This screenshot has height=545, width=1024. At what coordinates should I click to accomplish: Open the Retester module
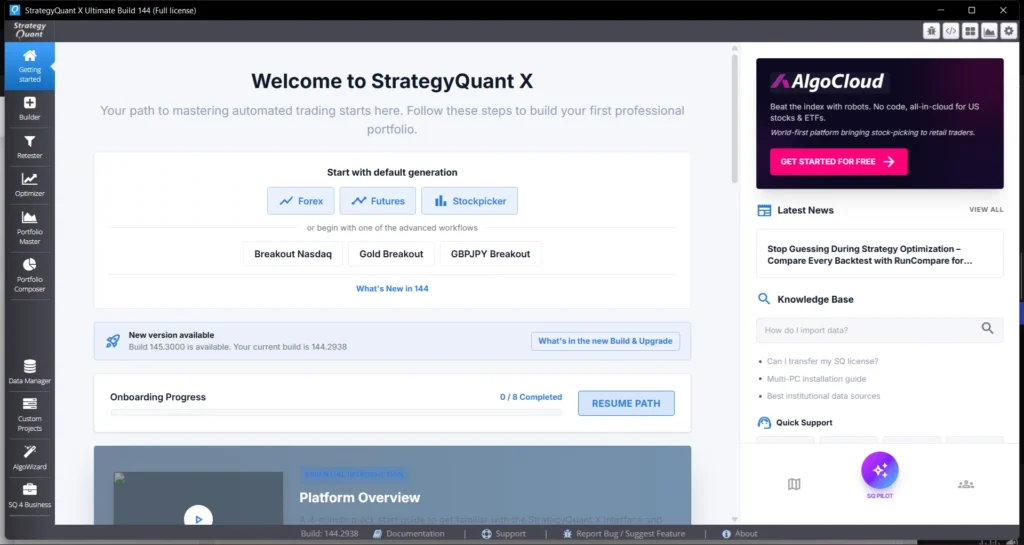(x=29, y=148)
